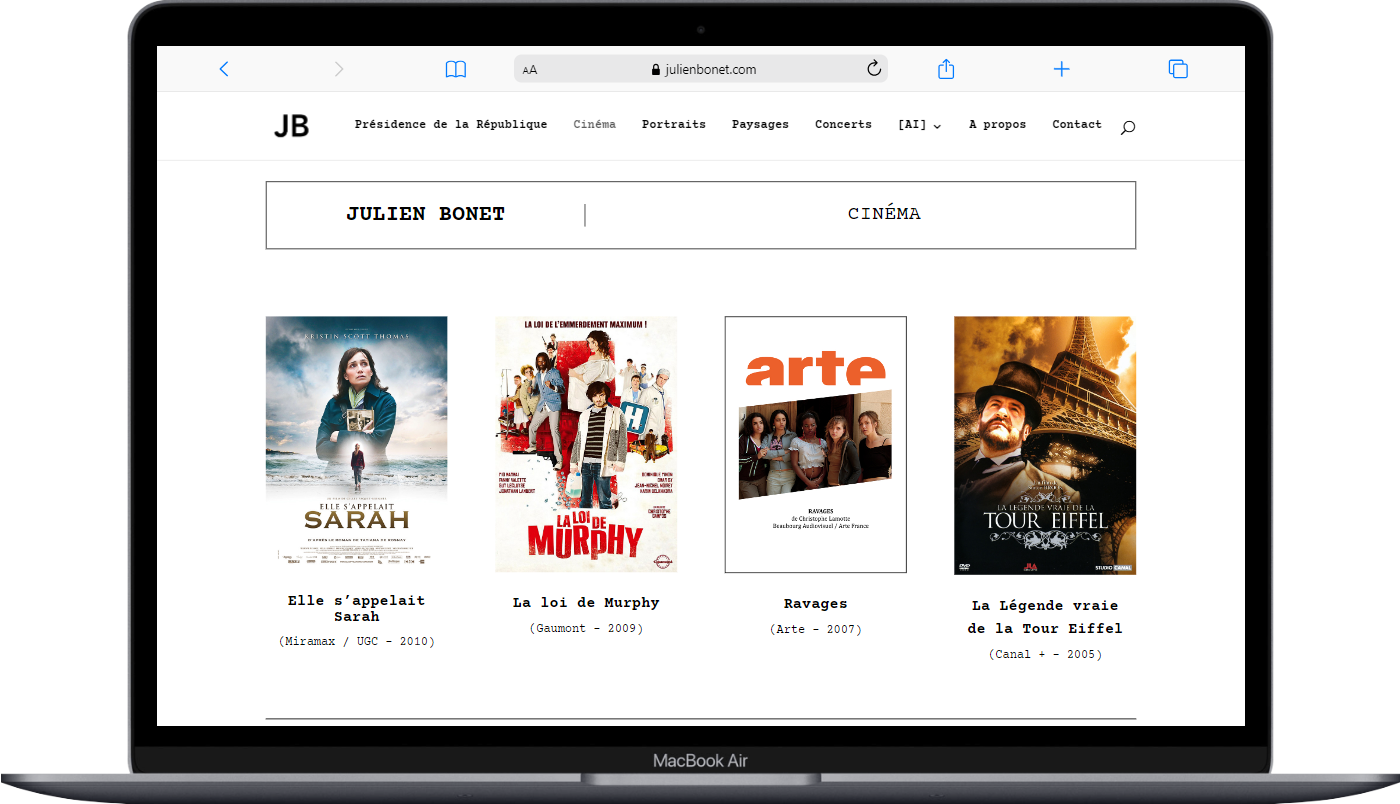Open the Concerts menu item
The height and width of the screenshot is (804, 1400).
[x=843, y=125]
